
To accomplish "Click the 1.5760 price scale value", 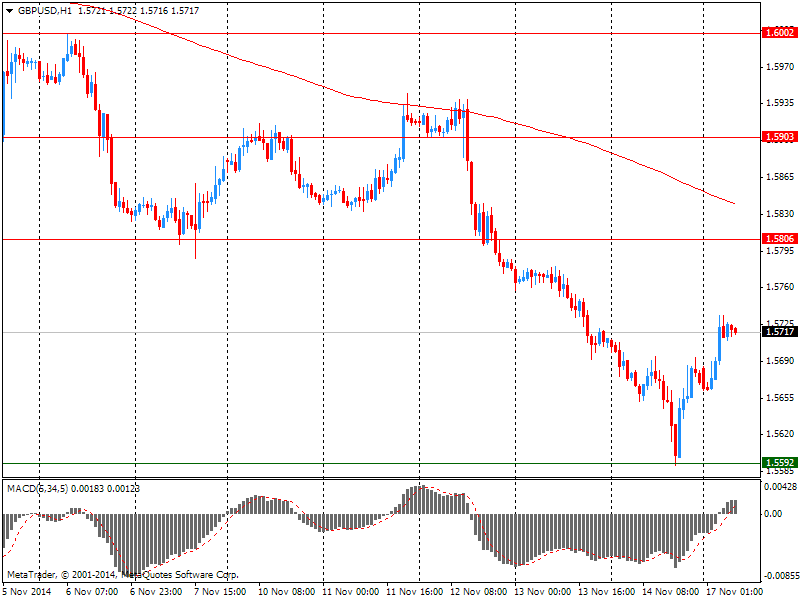I will 780,287.
